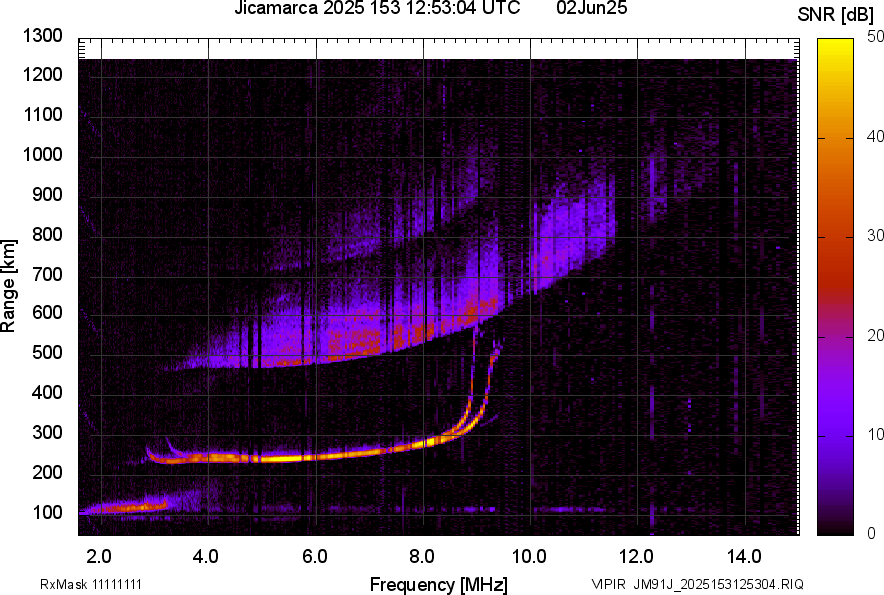The height and width of the screenshot is (595, 884).
Task: Click the 'SNR [dB]' colorbar title
Action: tap(835, 15)
